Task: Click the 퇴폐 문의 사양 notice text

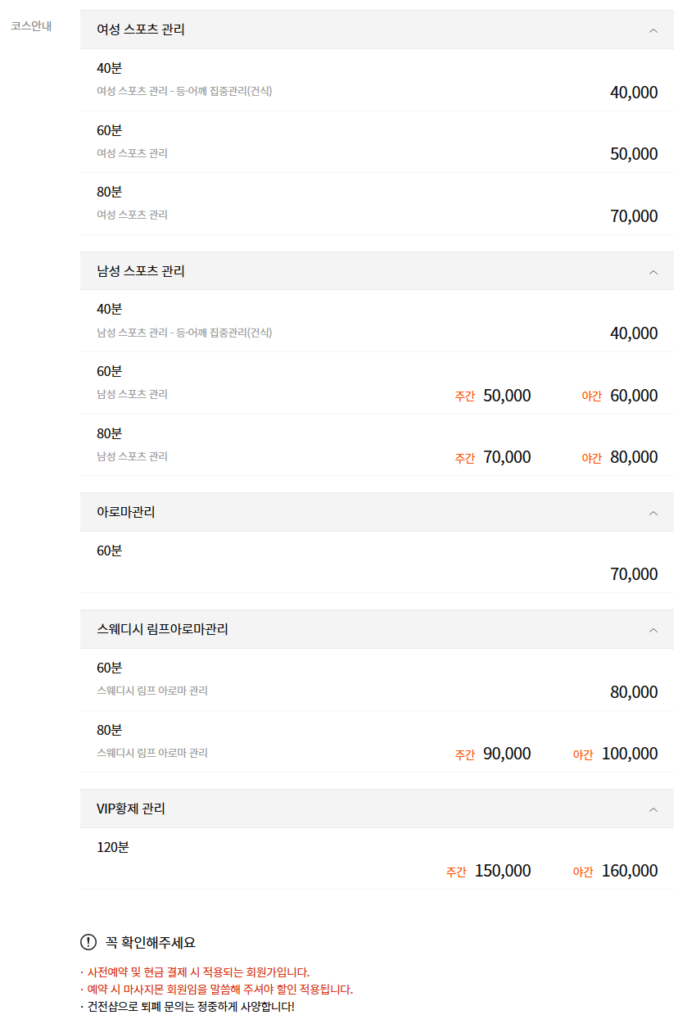Action: click(x=190, y=1005)
